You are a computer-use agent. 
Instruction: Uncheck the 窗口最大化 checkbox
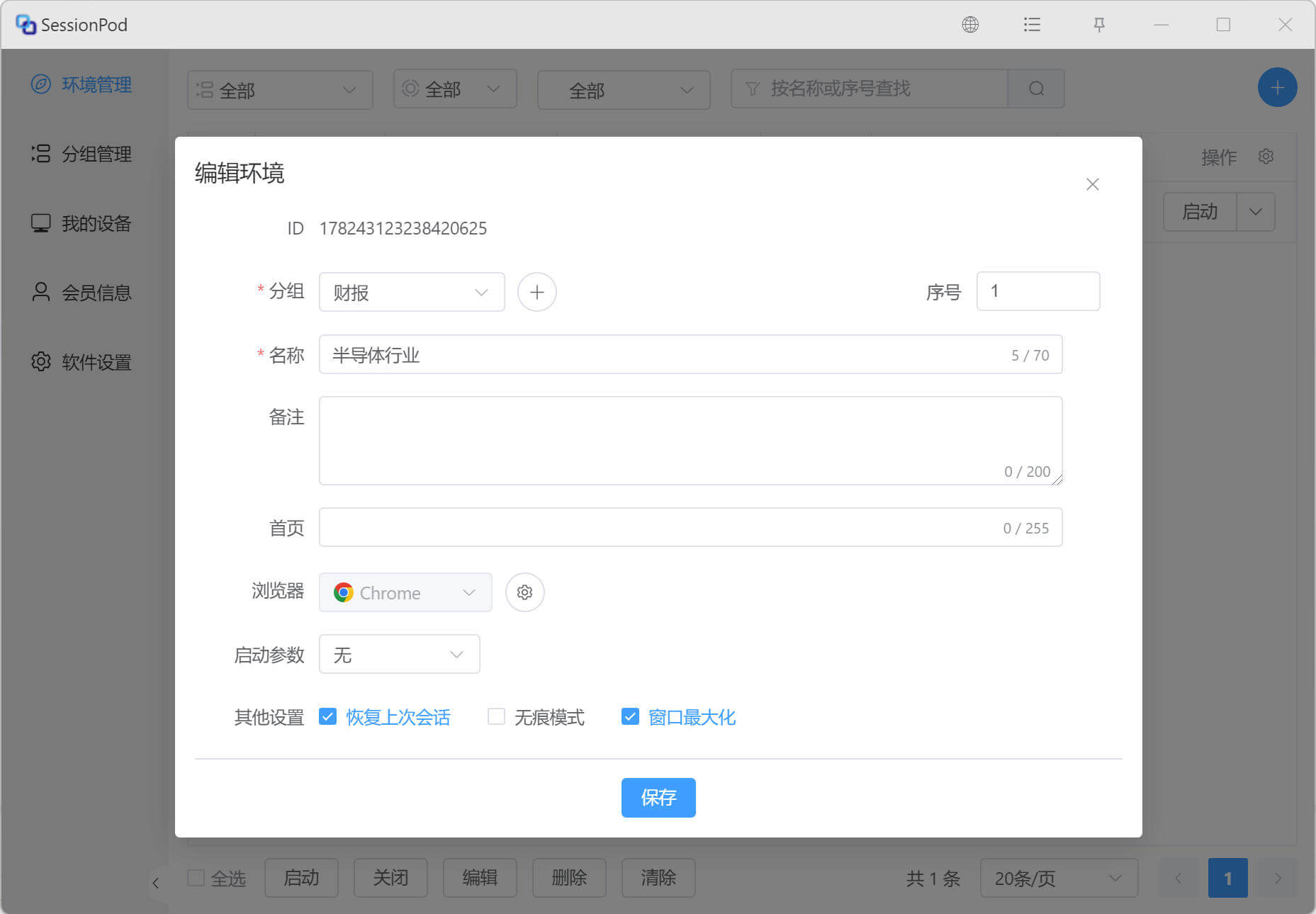(630, 716)
